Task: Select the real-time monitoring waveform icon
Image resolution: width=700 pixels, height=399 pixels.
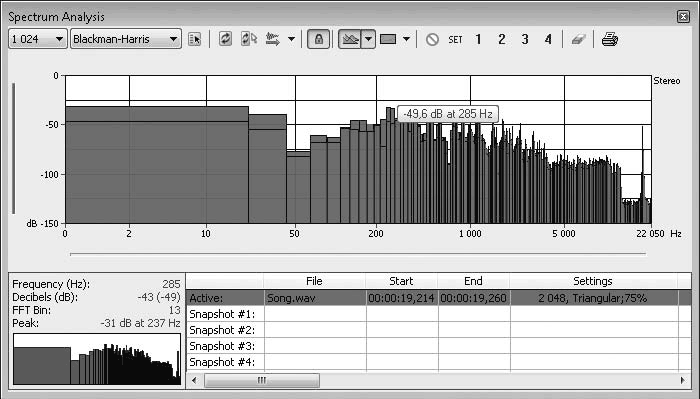Action: 273,39
